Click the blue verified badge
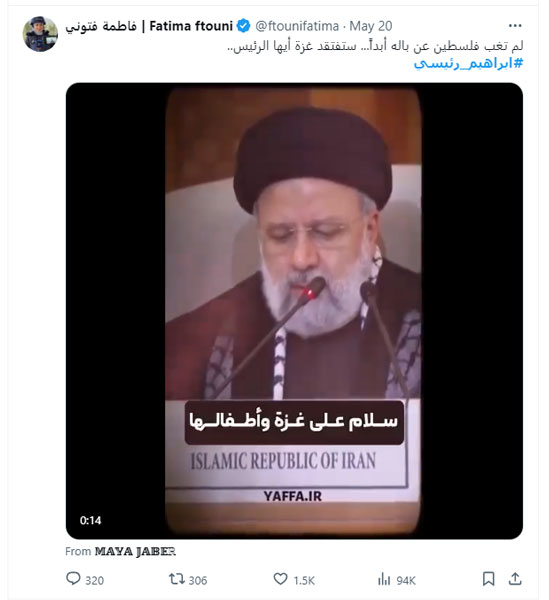The image size is (549, 600). [x=243, y=26]
